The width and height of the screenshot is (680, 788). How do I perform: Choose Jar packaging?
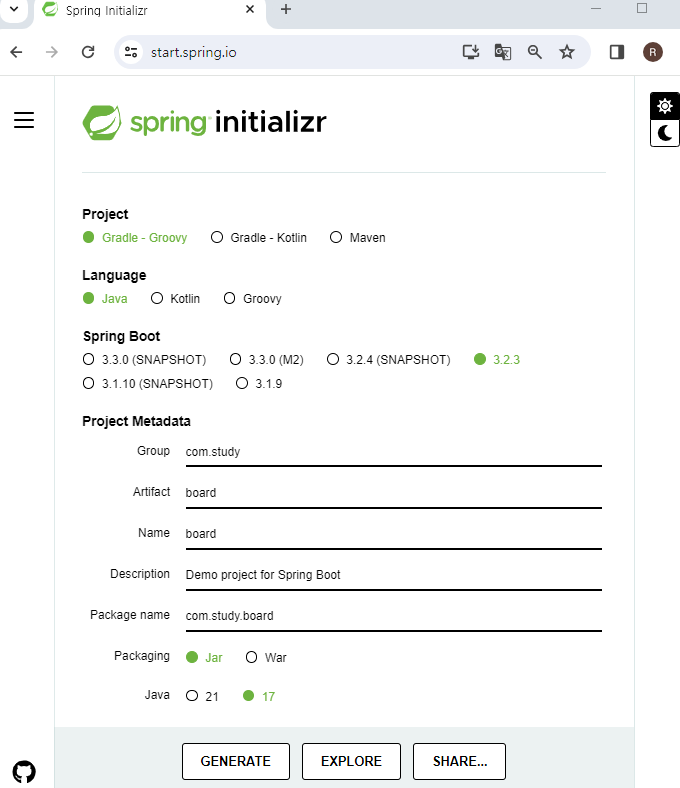[x=204, y=657]
